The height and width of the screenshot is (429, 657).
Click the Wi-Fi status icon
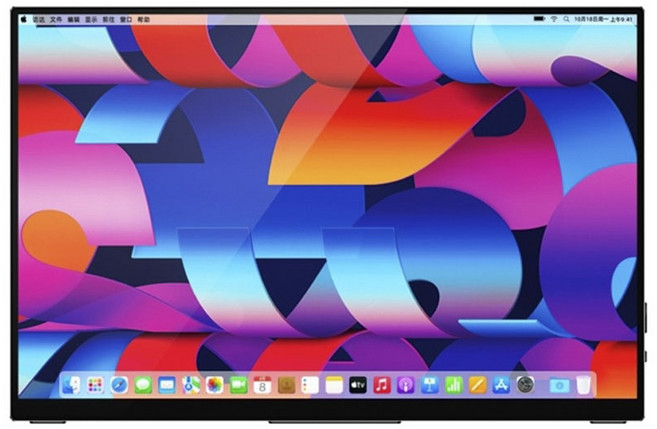[x=553, y=19]
